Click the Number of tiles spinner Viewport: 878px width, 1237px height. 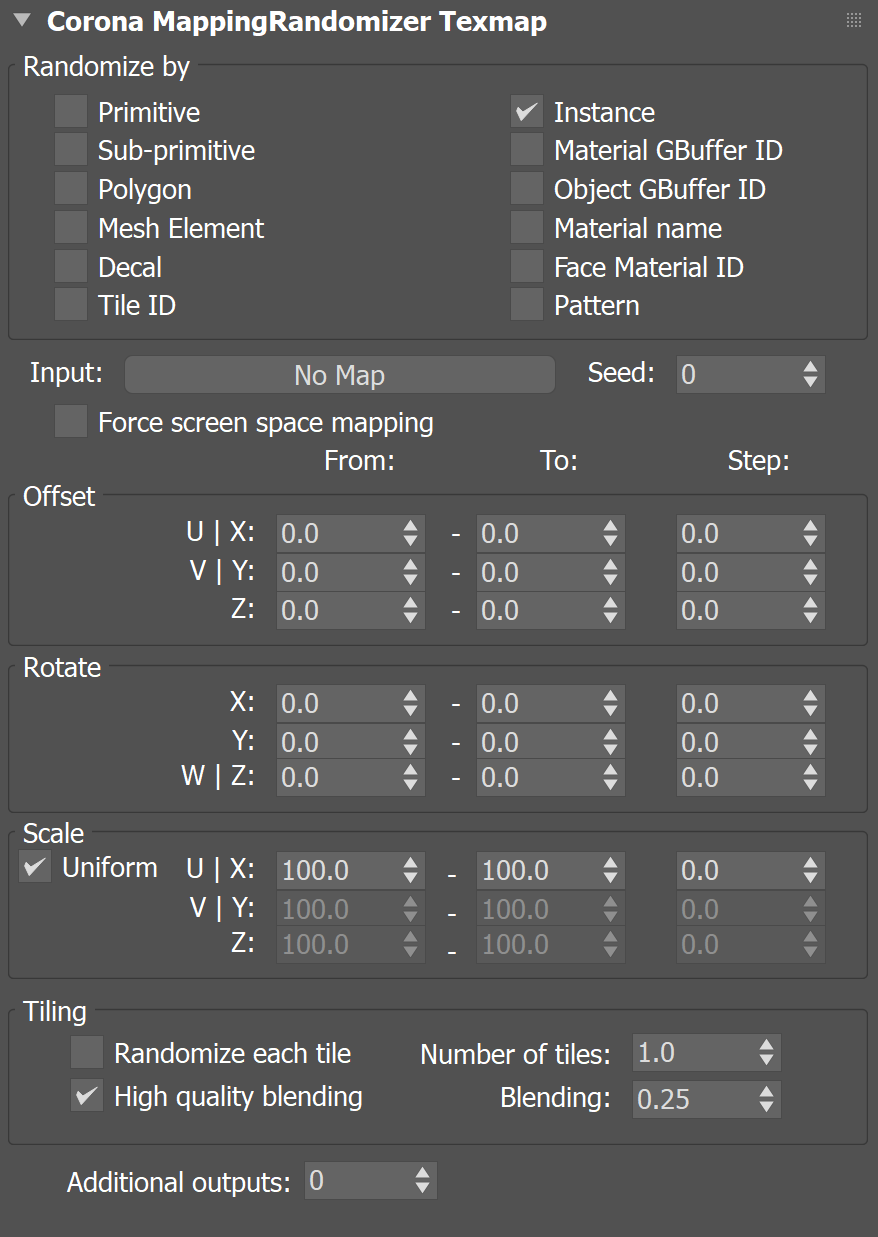[767, 1053]
